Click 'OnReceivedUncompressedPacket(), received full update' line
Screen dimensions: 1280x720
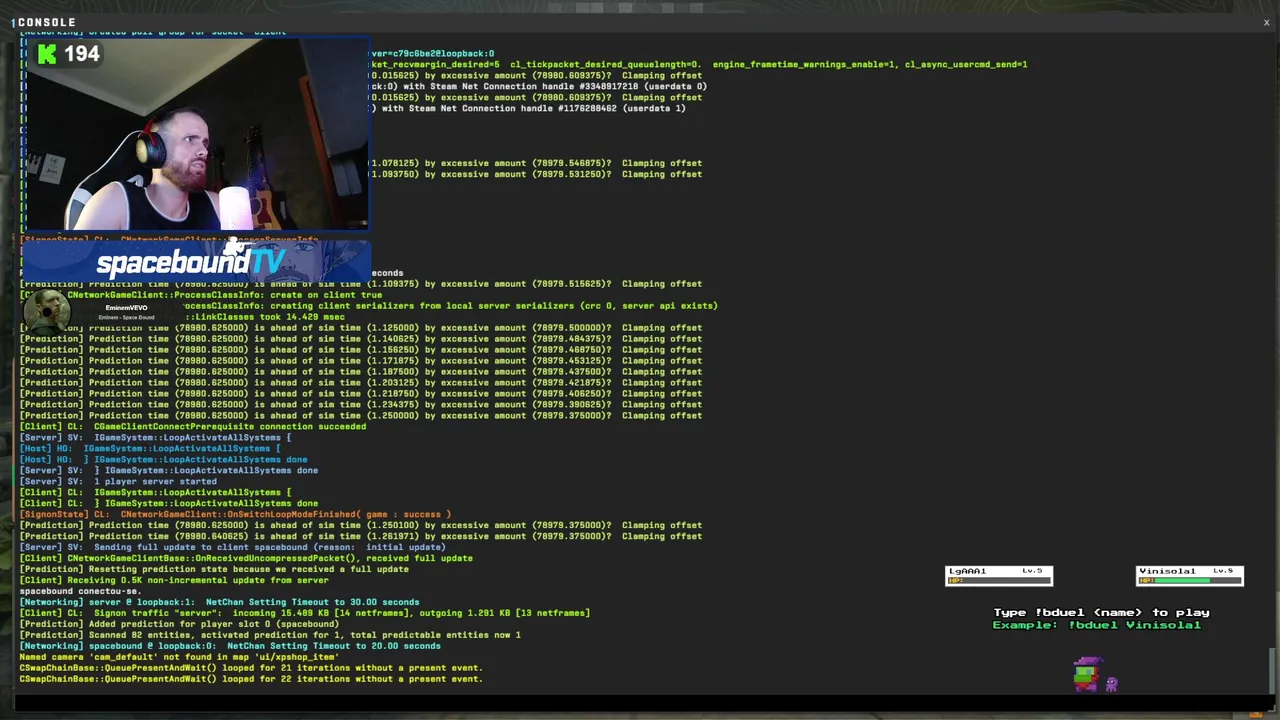[246, 559]
